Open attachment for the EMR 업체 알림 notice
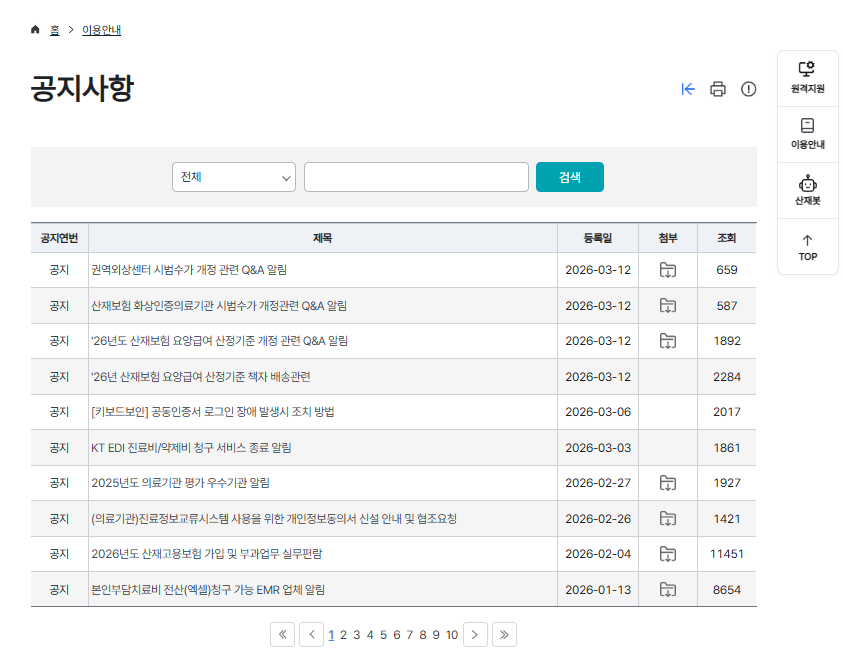Screen dimensions: 843x654 666,589
